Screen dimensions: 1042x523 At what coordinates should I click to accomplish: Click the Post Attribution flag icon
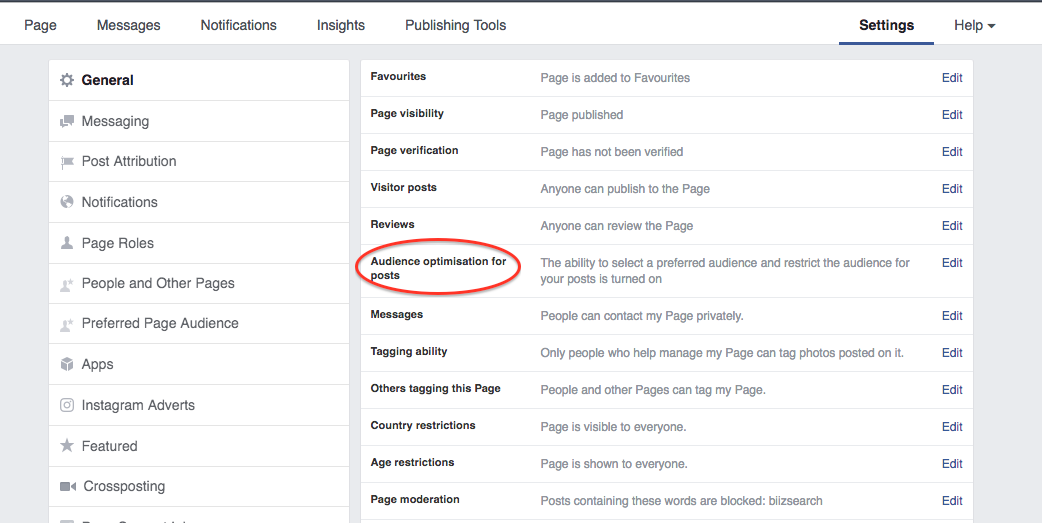[x=67, y=162]
